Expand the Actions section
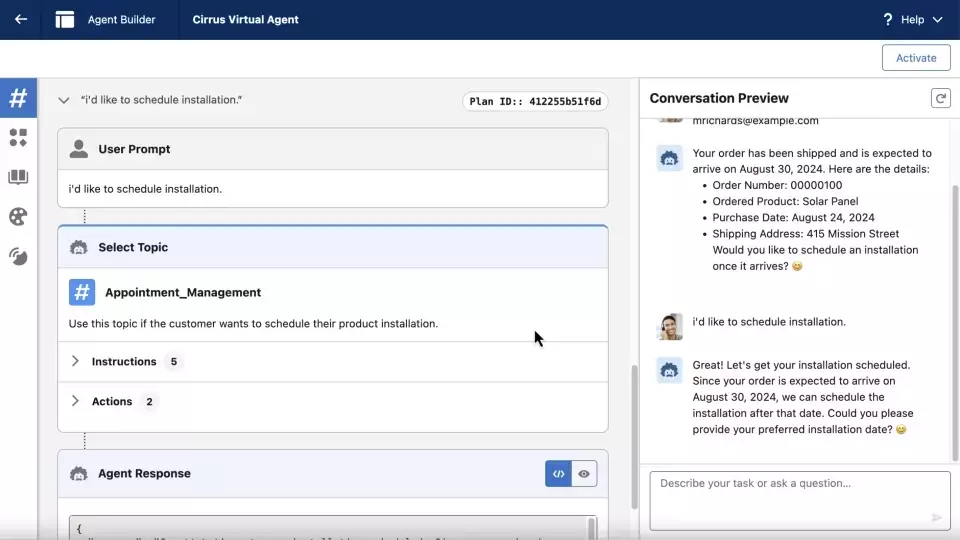The width and height of the screenshot is (960, 540). click(75, 401)
